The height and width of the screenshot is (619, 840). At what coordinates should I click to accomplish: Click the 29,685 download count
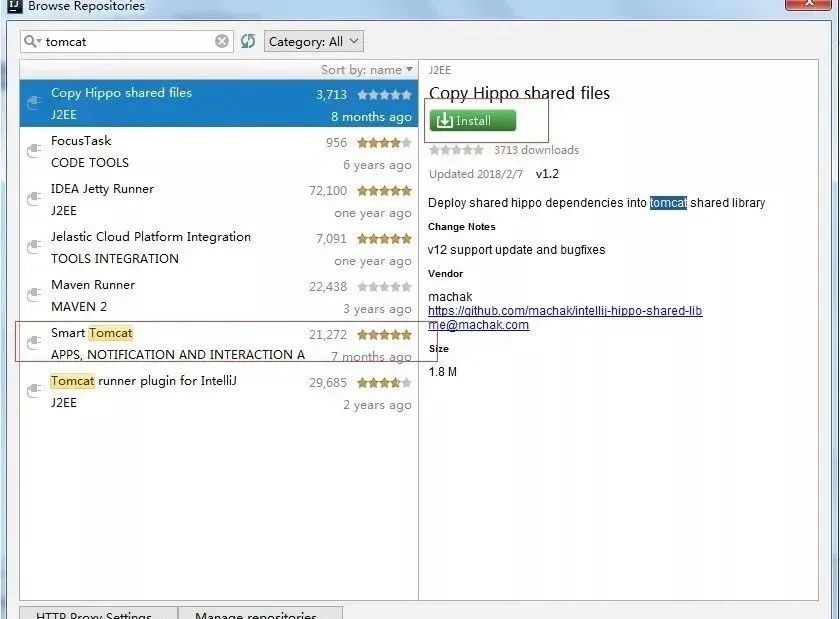[x=328, y=383]
